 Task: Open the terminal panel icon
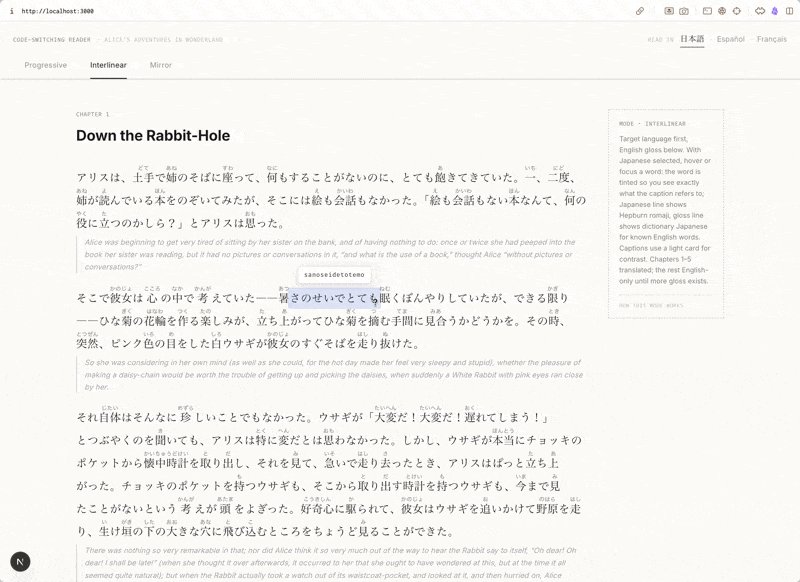(707, 11)
